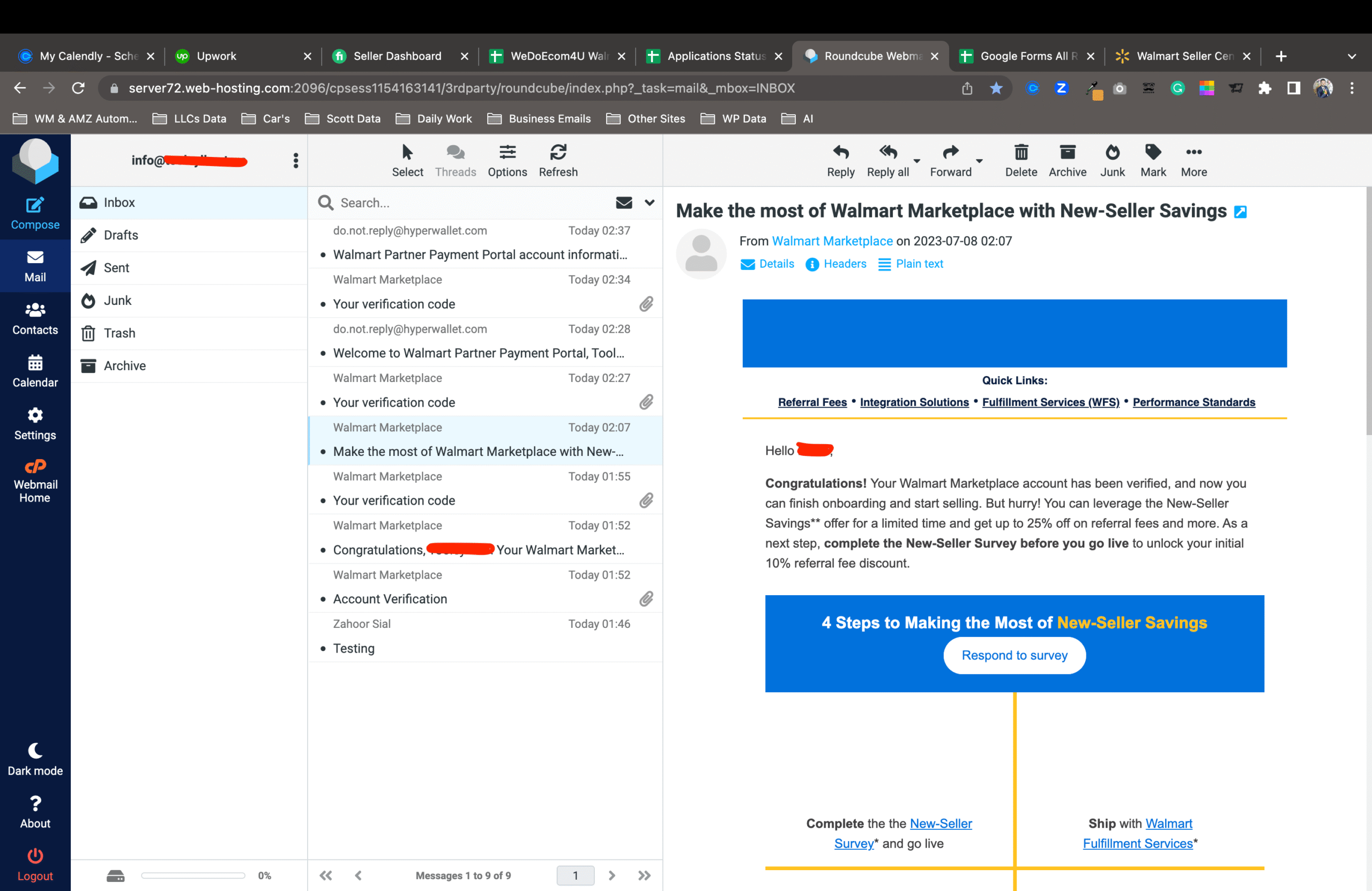The width and height of the screenshot is (1372, 891).
Task: Click the Mark tag icon
Action: click(x=1152, y=153)
